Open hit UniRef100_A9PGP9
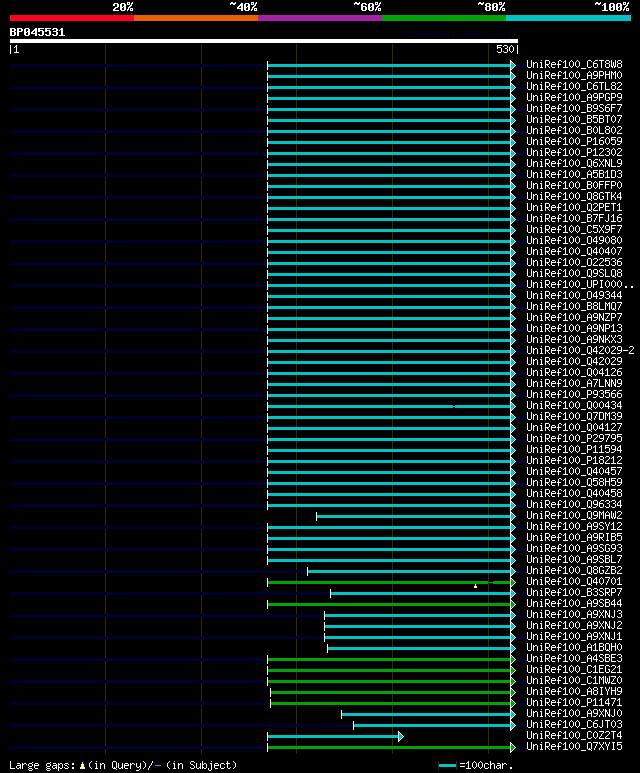This screenshot has width=640, height=773. [574, 98]
